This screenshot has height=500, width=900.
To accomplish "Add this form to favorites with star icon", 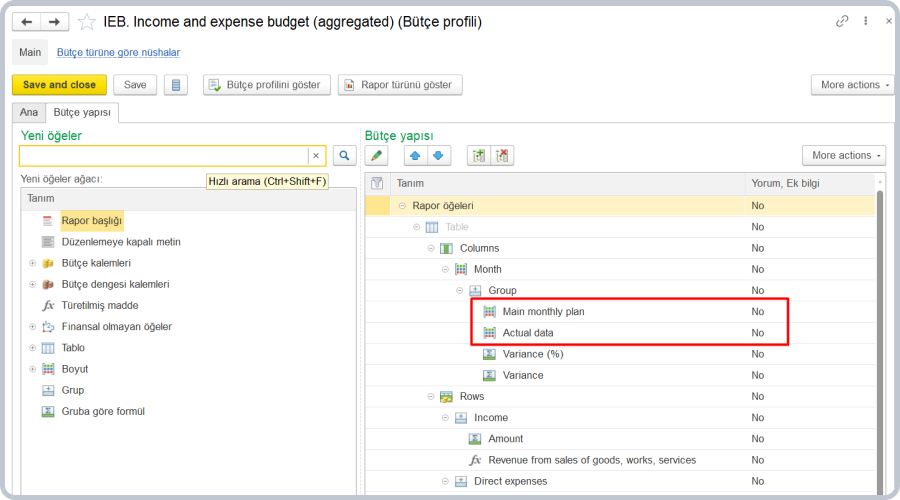I will click(x=87, y=22).
